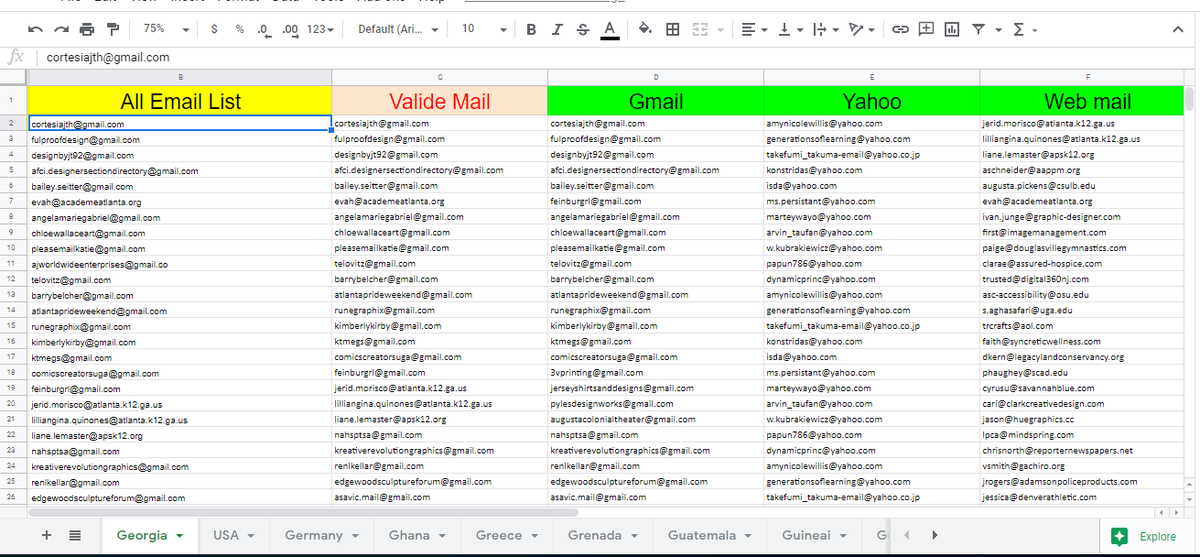Insert link using chain icon

click(x=900, y=29)
